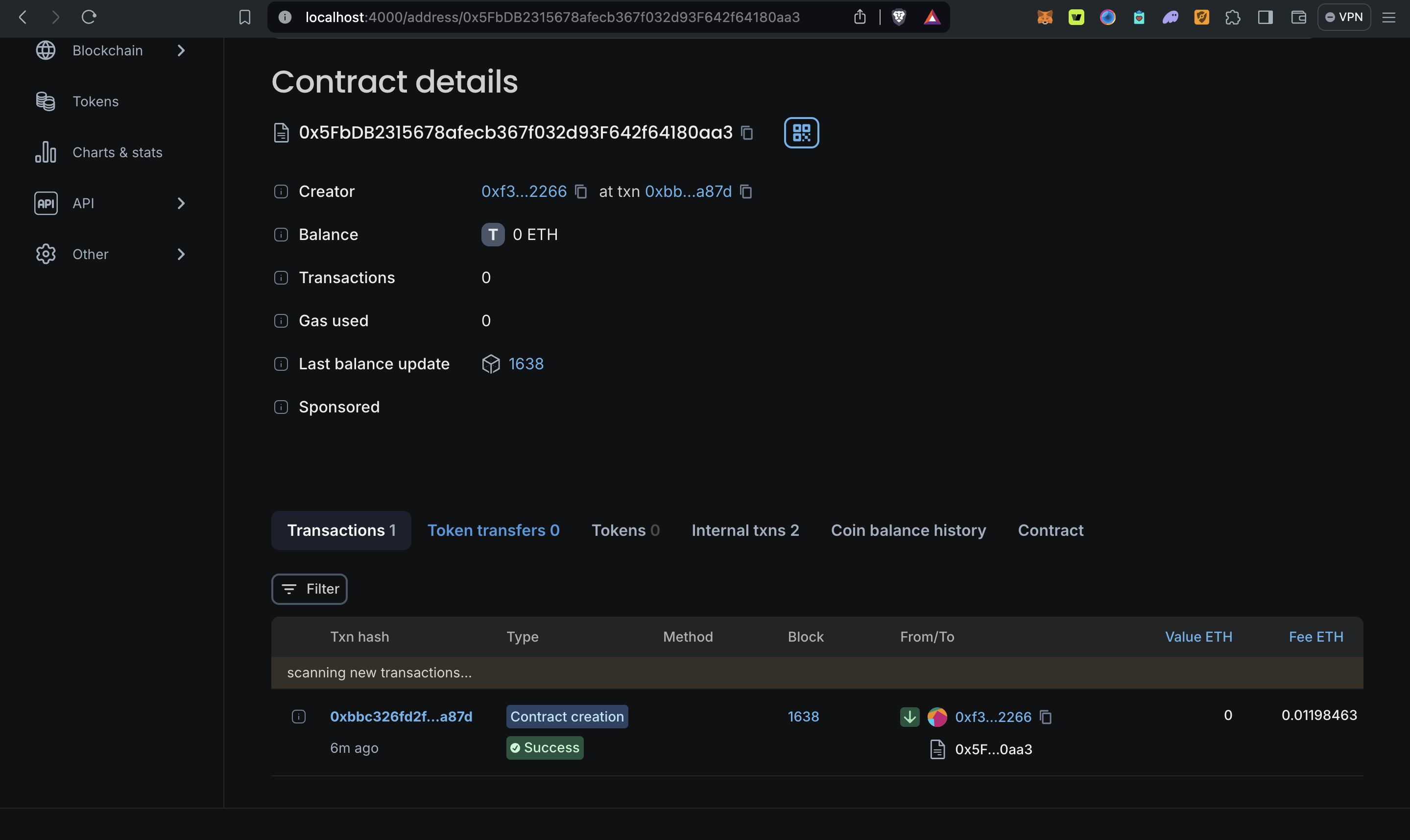Copy the From address in transaction row

[x=1046, y=717]
